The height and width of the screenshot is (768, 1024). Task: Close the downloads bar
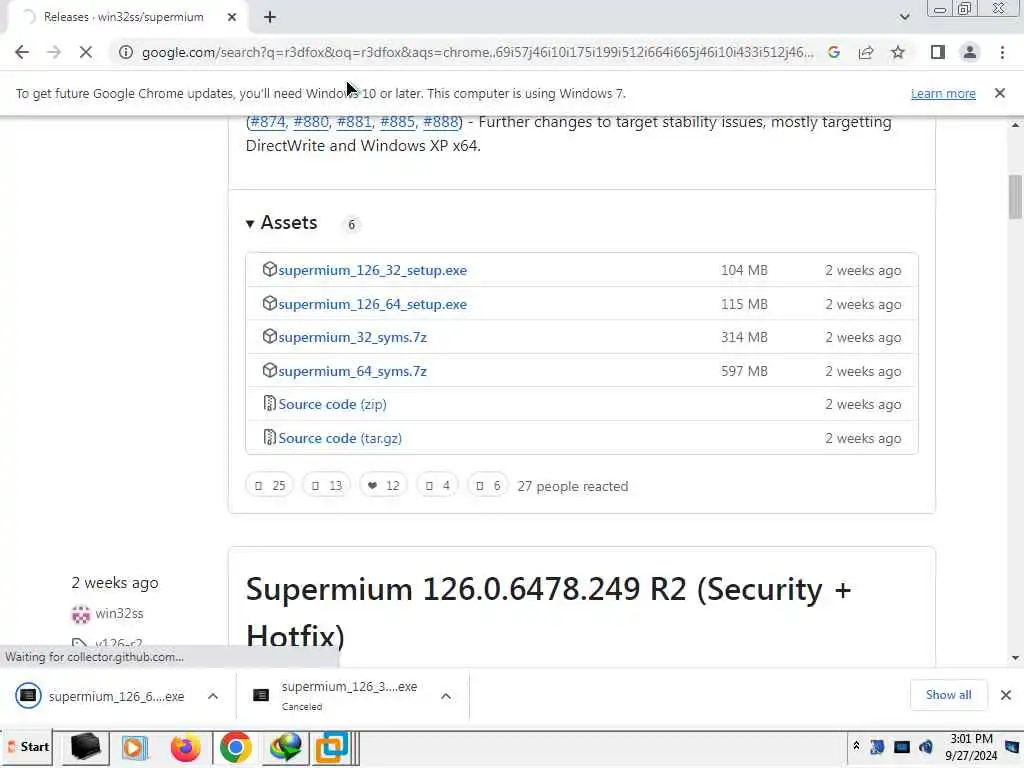[x=1006, y=695]
